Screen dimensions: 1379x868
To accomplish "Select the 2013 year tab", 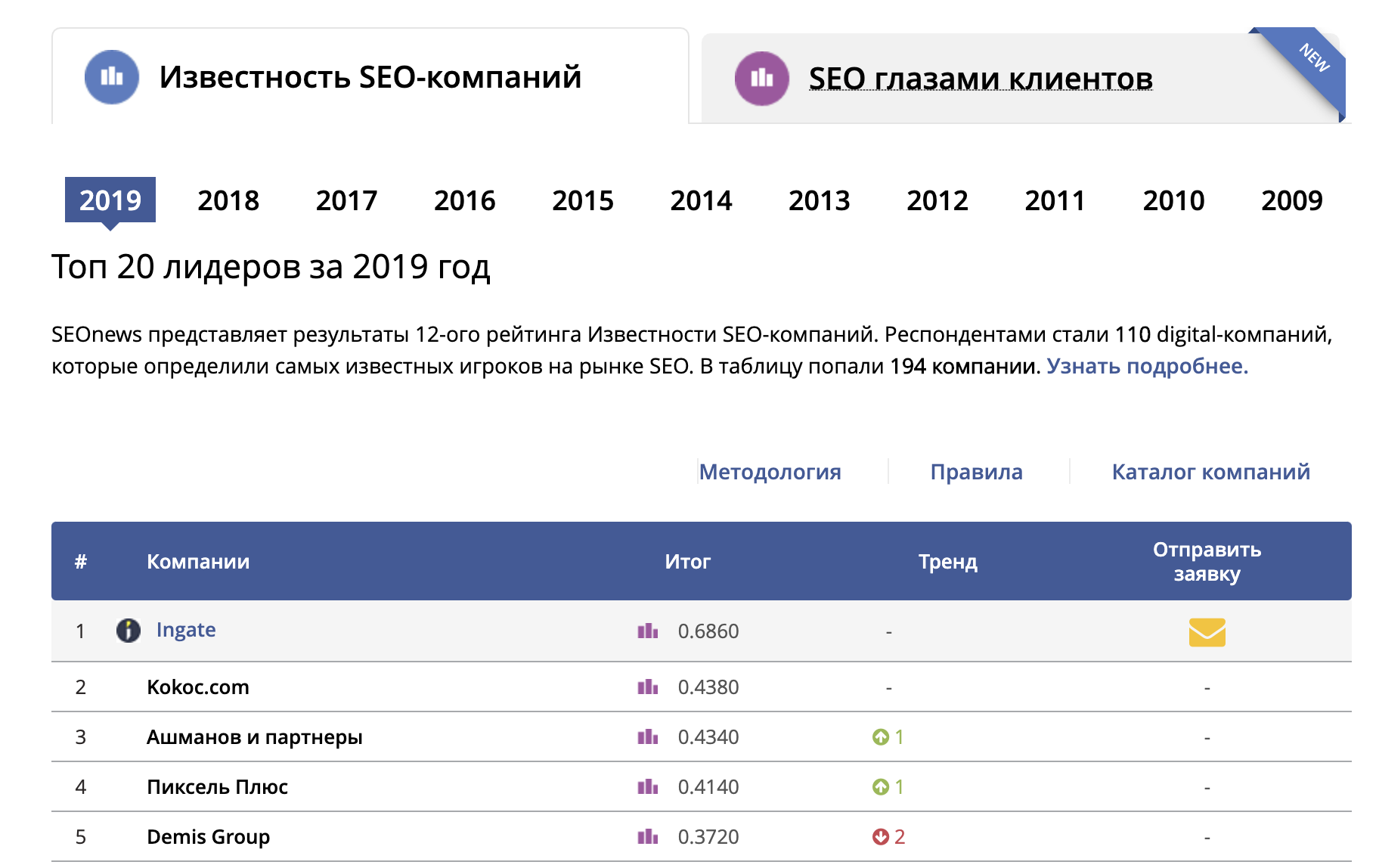I will [x=820, y=200].
